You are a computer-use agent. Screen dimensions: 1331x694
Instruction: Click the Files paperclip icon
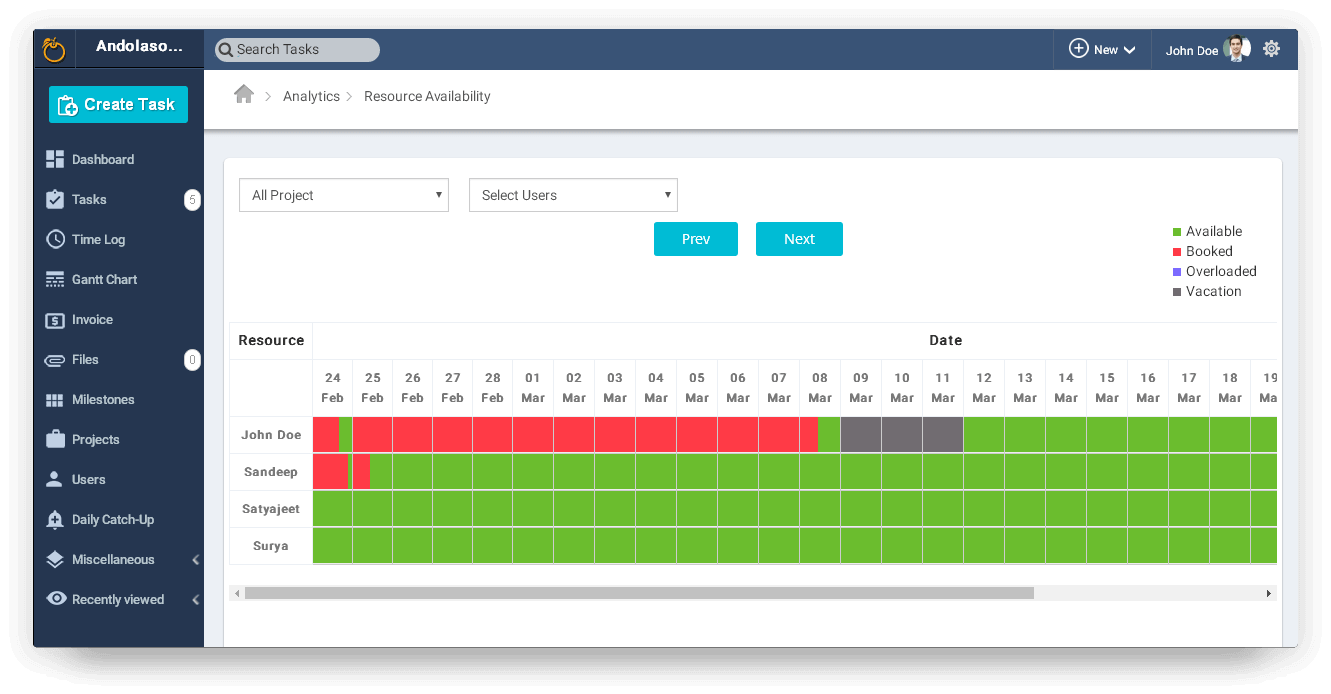55,360
